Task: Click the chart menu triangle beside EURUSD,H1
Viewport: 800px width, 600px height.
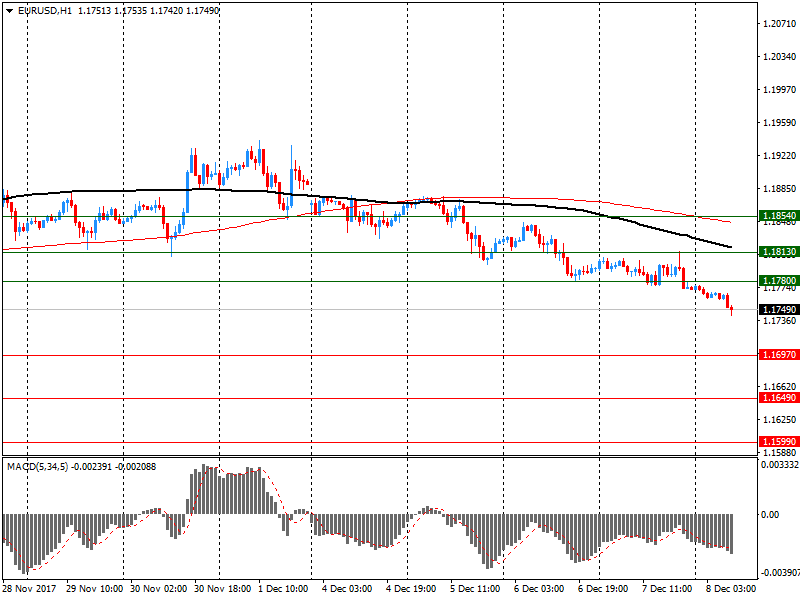Action: 7,10
